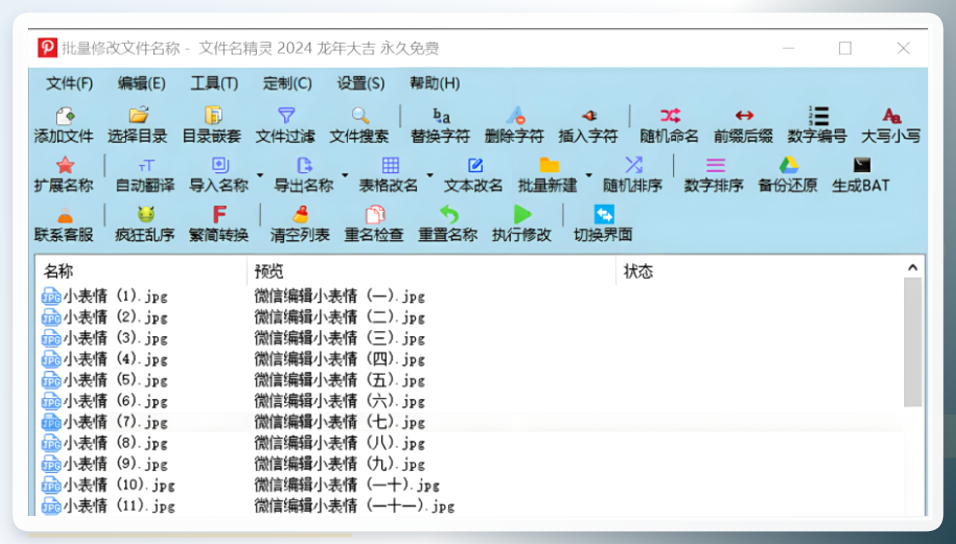
Task: Click the green 执行修改 play button
Action: (x=523, y=214)
